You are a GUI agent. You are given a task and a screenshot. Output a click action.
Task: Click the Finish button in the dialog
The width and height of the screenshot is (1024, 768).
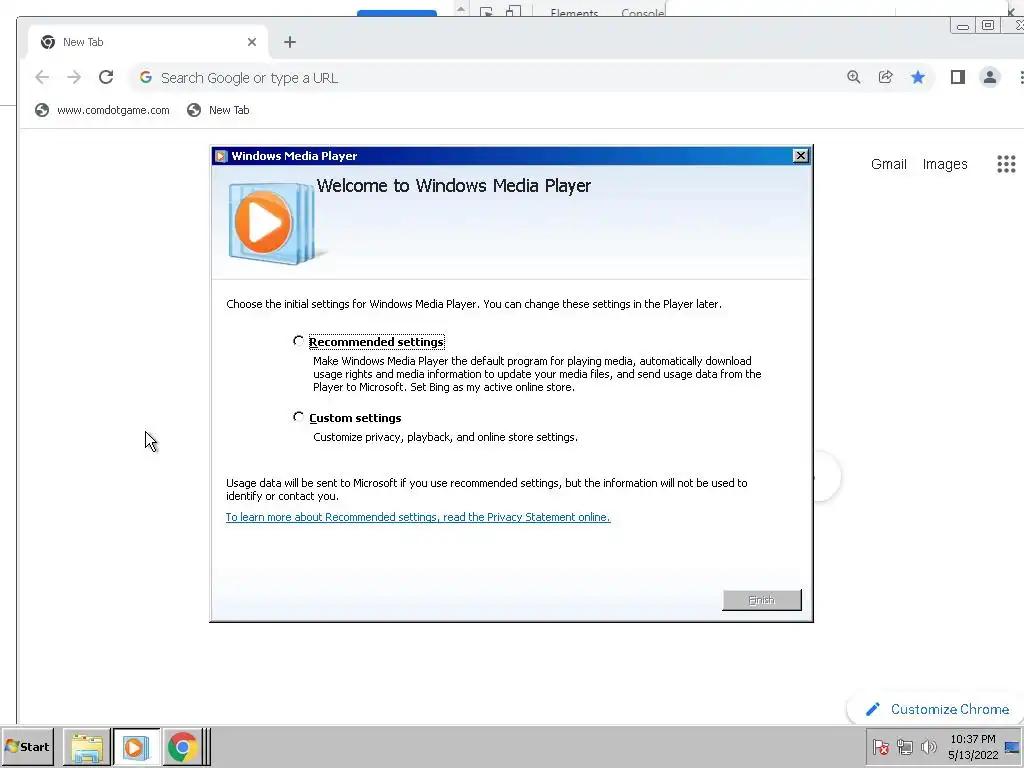pyautogui.click(x=761, y=600)
